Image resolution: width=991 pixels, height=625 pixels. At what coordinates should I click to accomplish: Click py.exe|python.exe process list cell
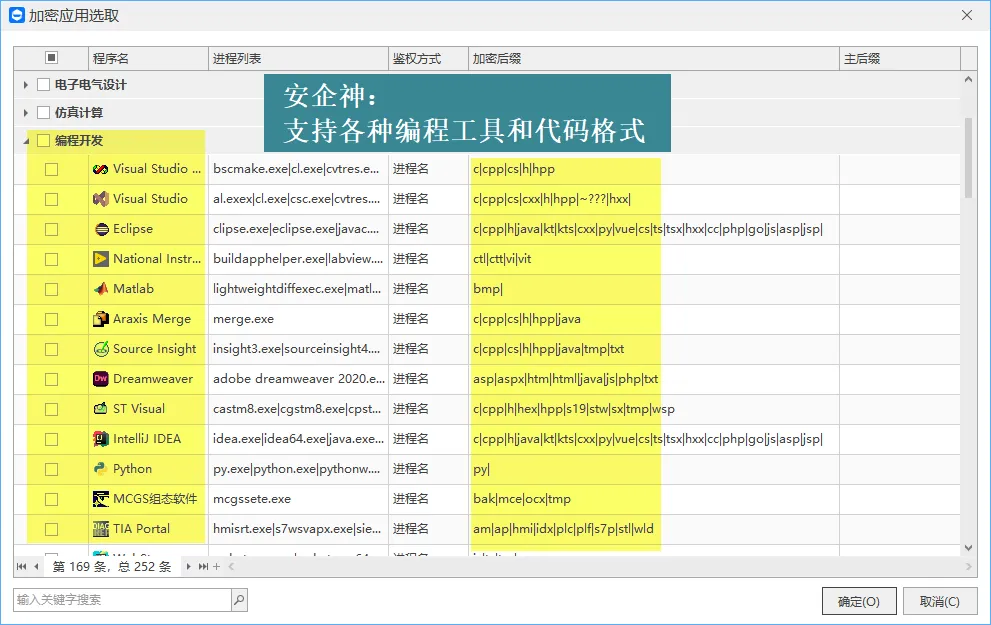(x=298, y=469)
